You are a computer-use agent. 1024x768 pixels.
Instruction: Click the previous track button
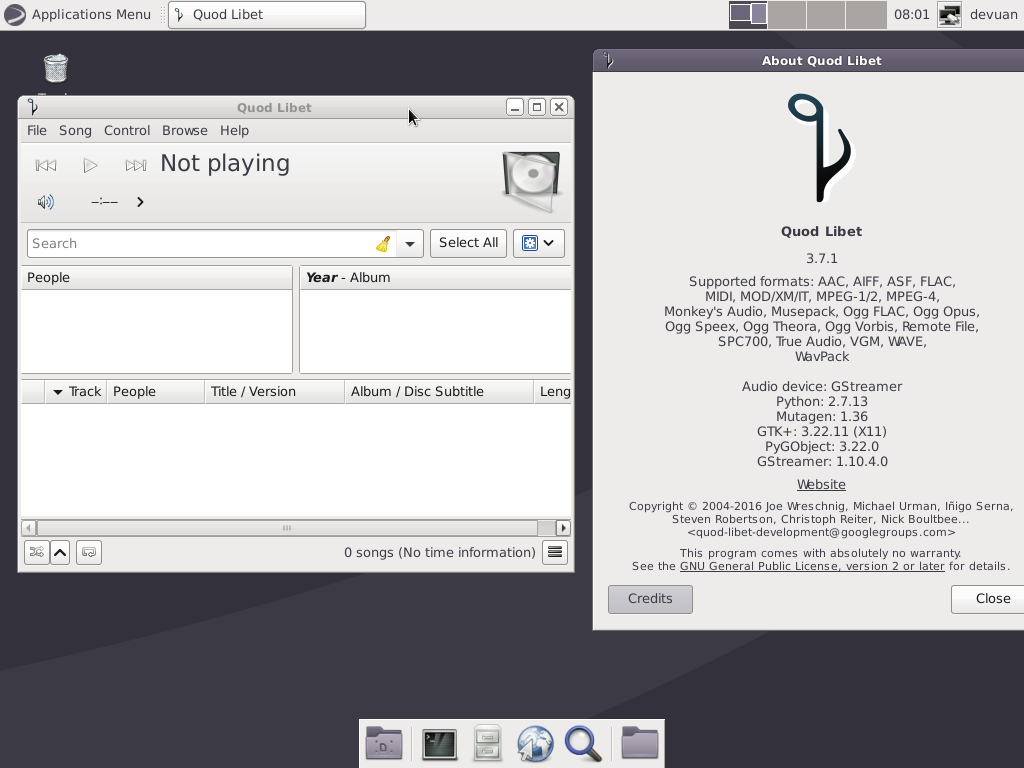(x=46, y=165)
